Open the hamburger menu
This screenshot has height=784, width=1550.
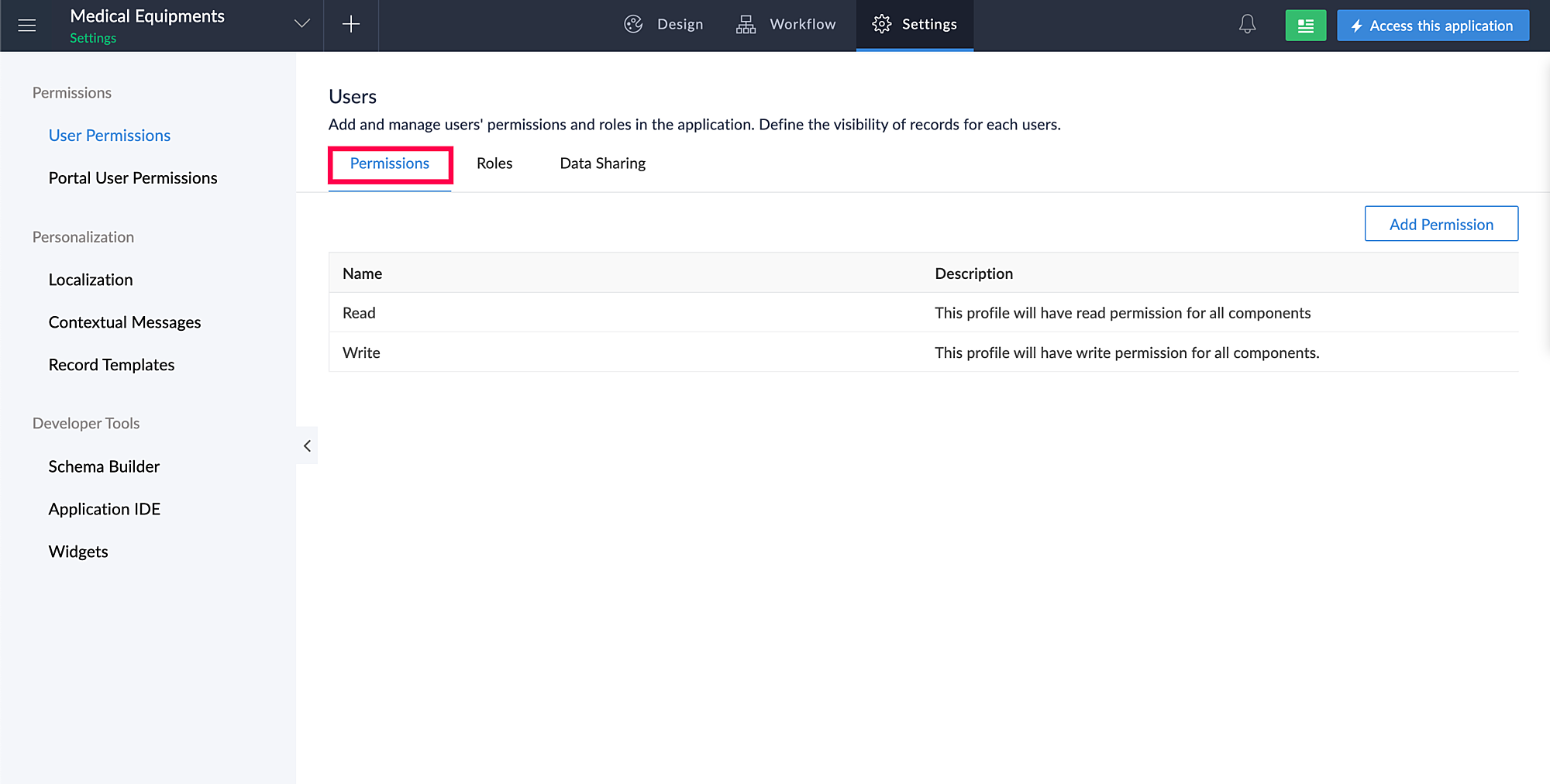click(26, 26)
